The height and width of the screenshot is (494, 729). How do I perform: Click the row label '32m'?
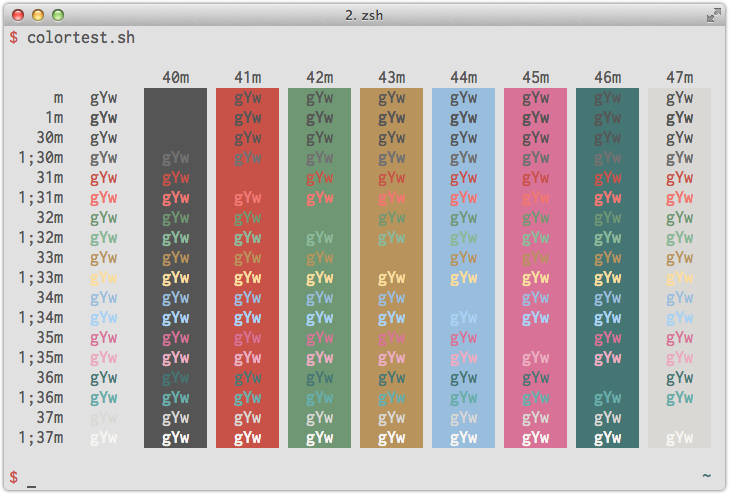tap(50, 217)
